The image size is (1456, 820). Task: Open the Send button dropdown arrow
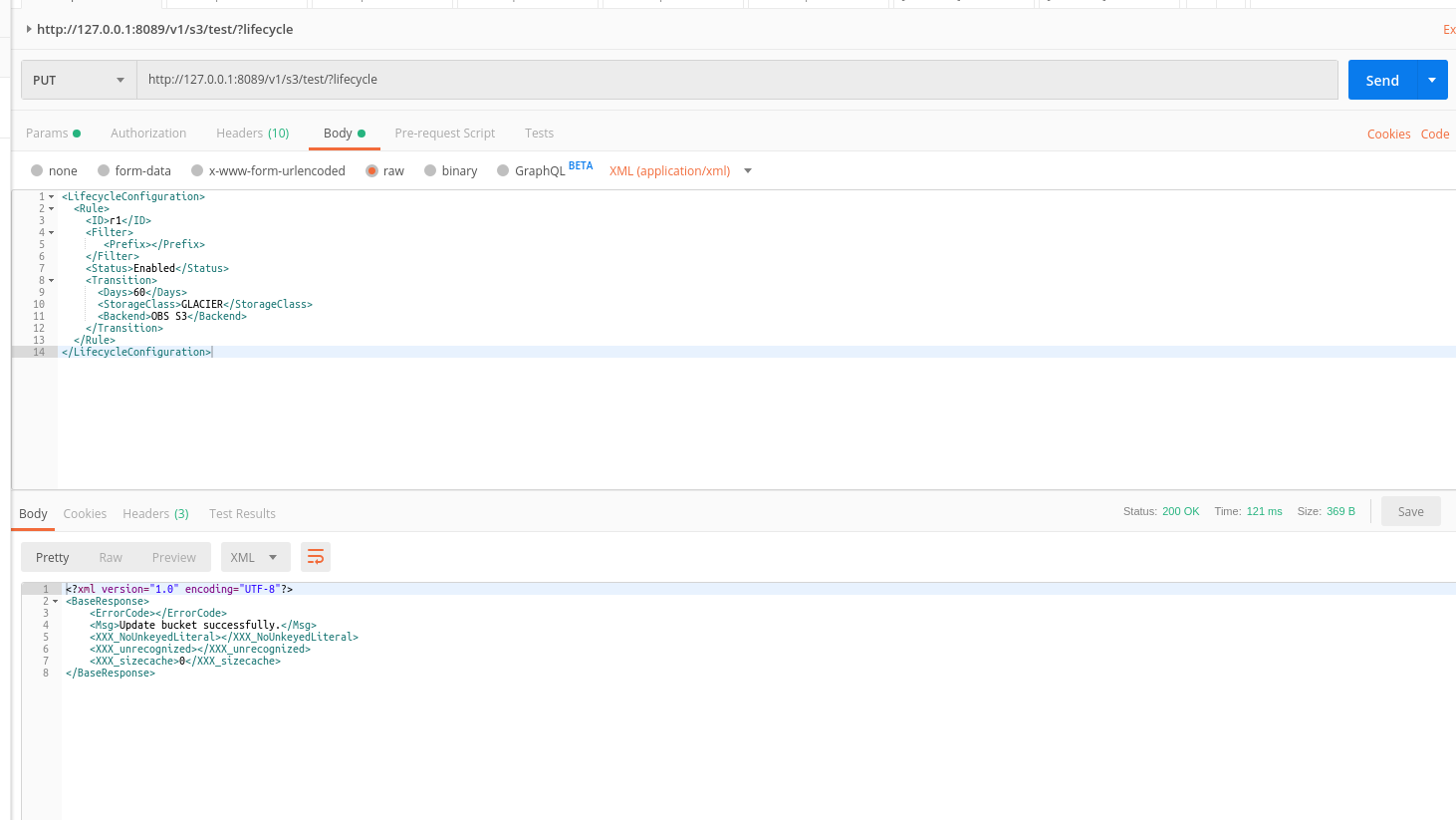1432,80
